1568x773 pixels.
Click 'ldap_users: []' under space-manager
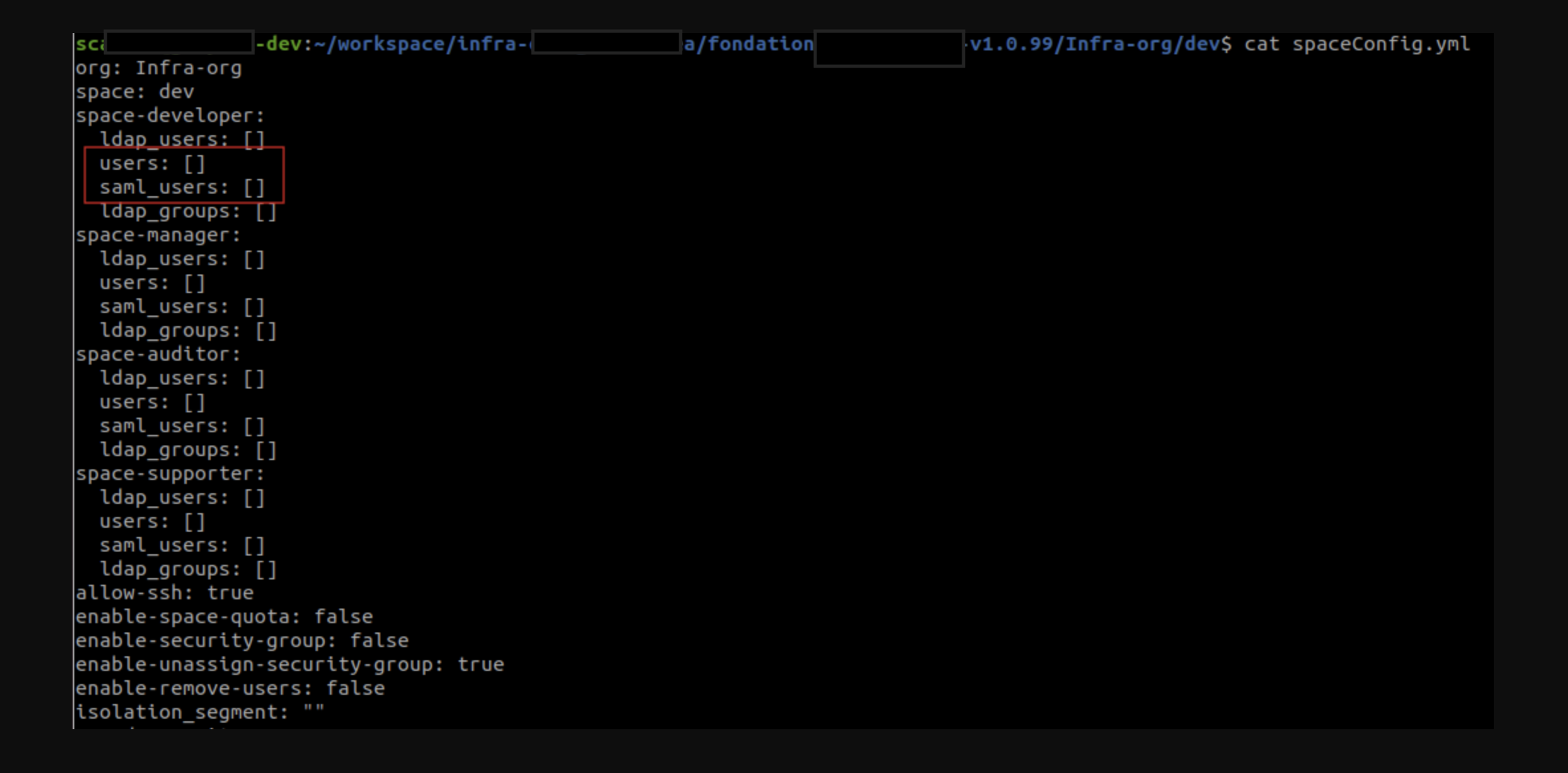(x=182, y=259)
